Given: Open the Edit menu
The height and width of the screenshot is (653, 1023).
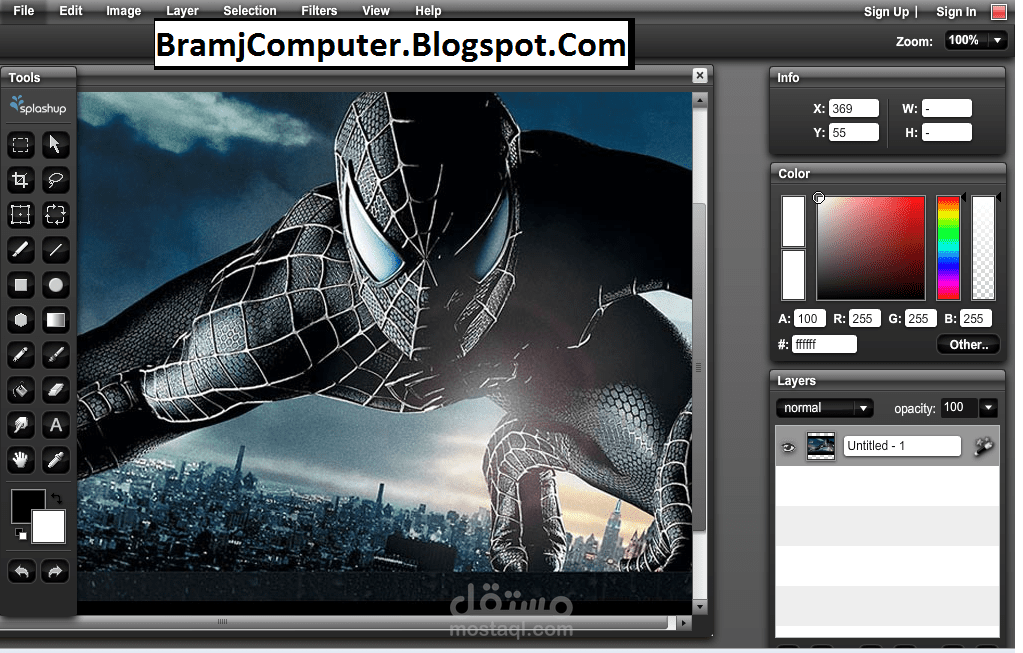Looking at the screenshot, I should [70, 11].
